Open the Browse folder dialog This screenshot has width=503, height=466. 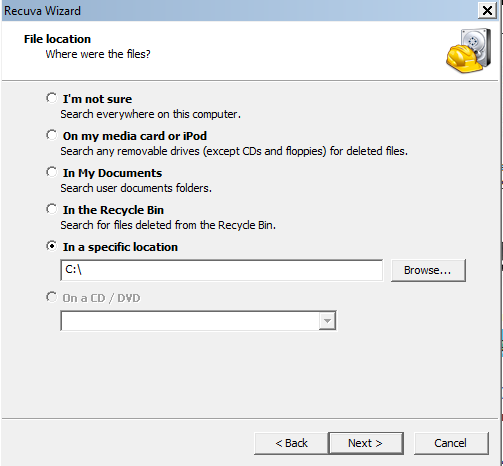point(428,270)
